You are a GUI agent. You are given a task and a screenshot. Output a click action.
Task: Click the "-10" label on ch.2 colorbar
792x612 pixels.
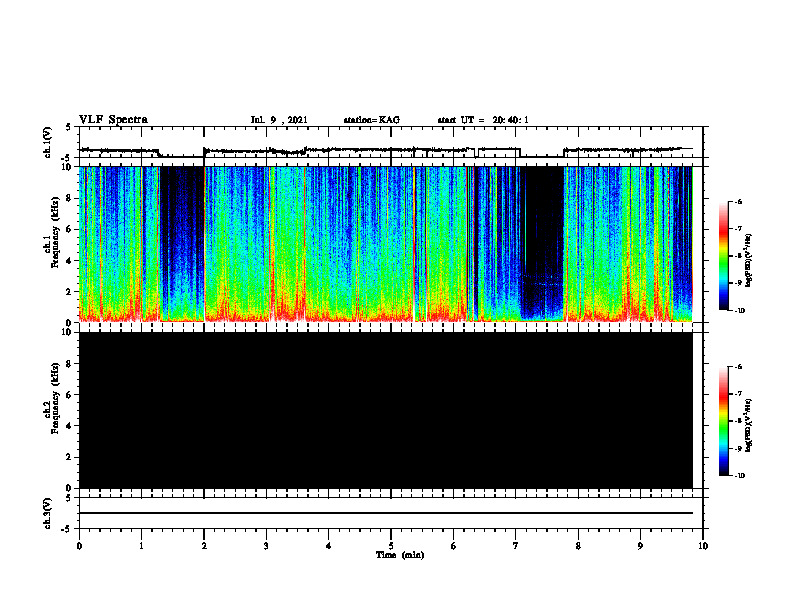[739, 476]
